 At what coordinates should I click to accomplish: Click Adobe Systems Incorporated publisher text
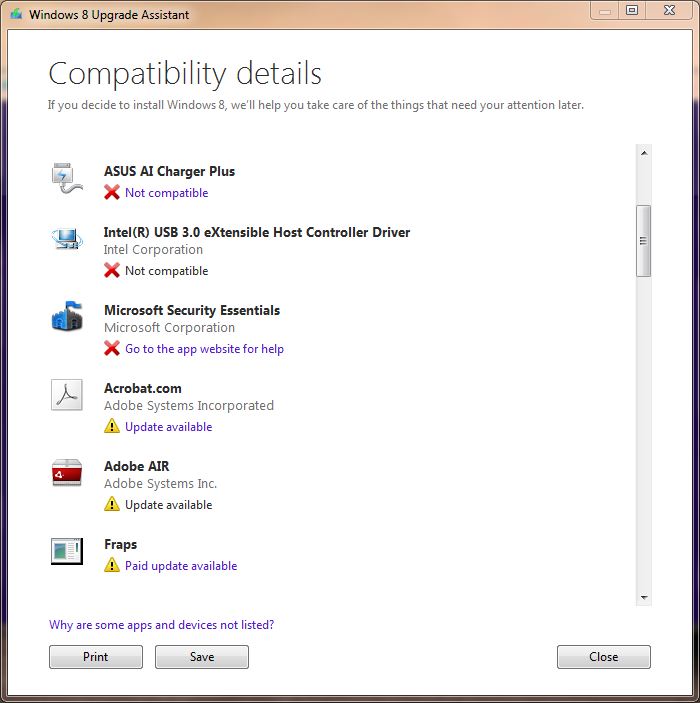(189, 405)
